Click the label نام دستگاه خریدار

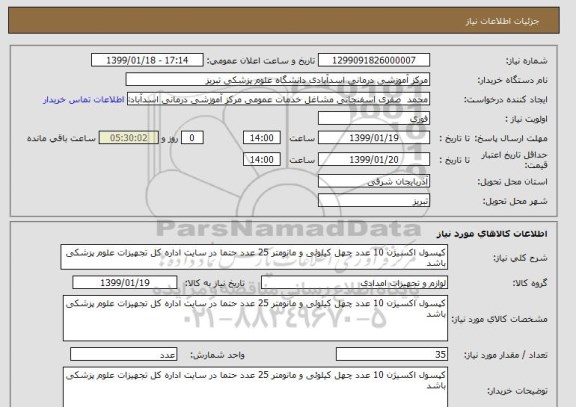512,80
